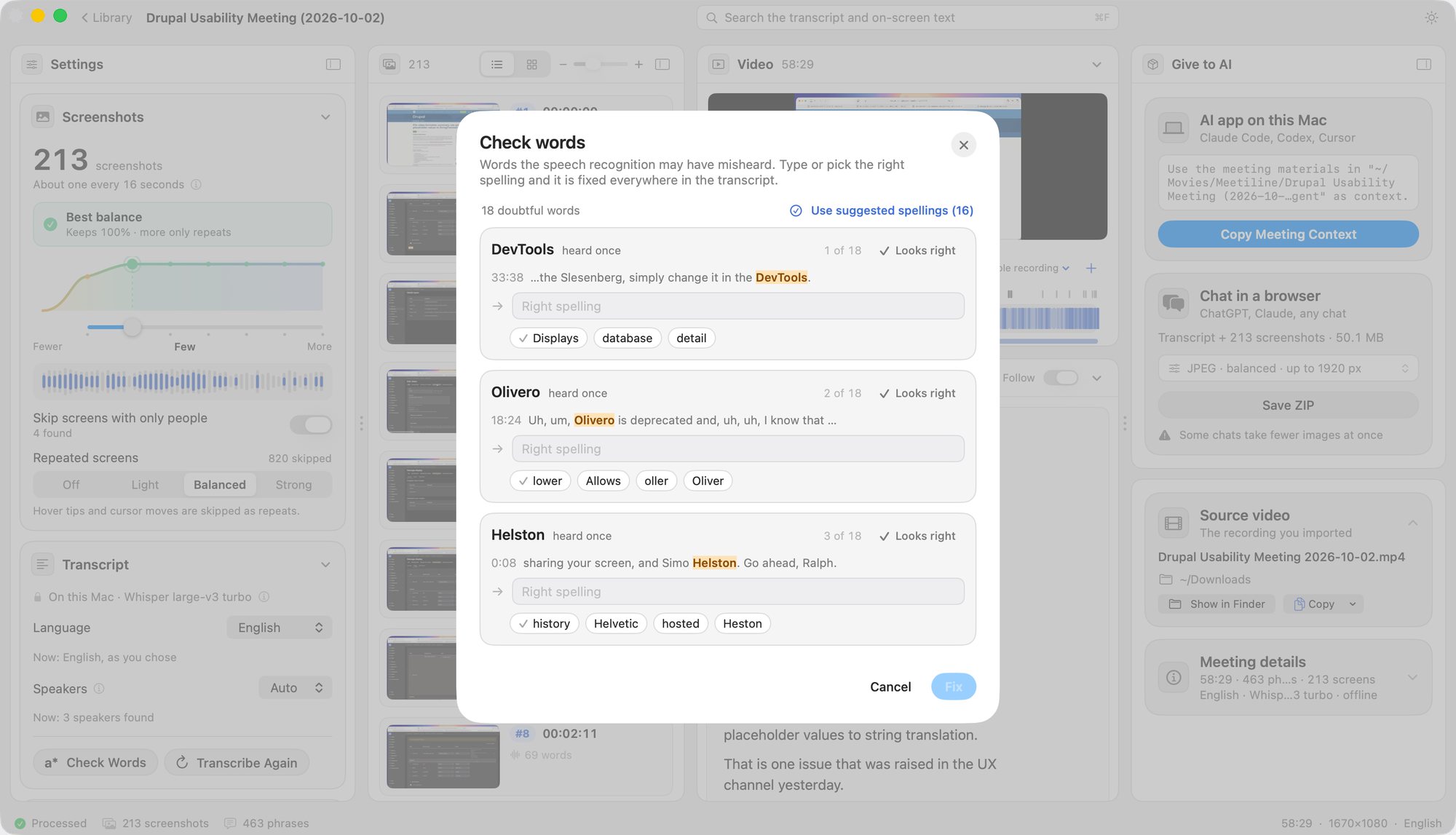Click Copy Meeting Context

click(x=1288, y=234)
